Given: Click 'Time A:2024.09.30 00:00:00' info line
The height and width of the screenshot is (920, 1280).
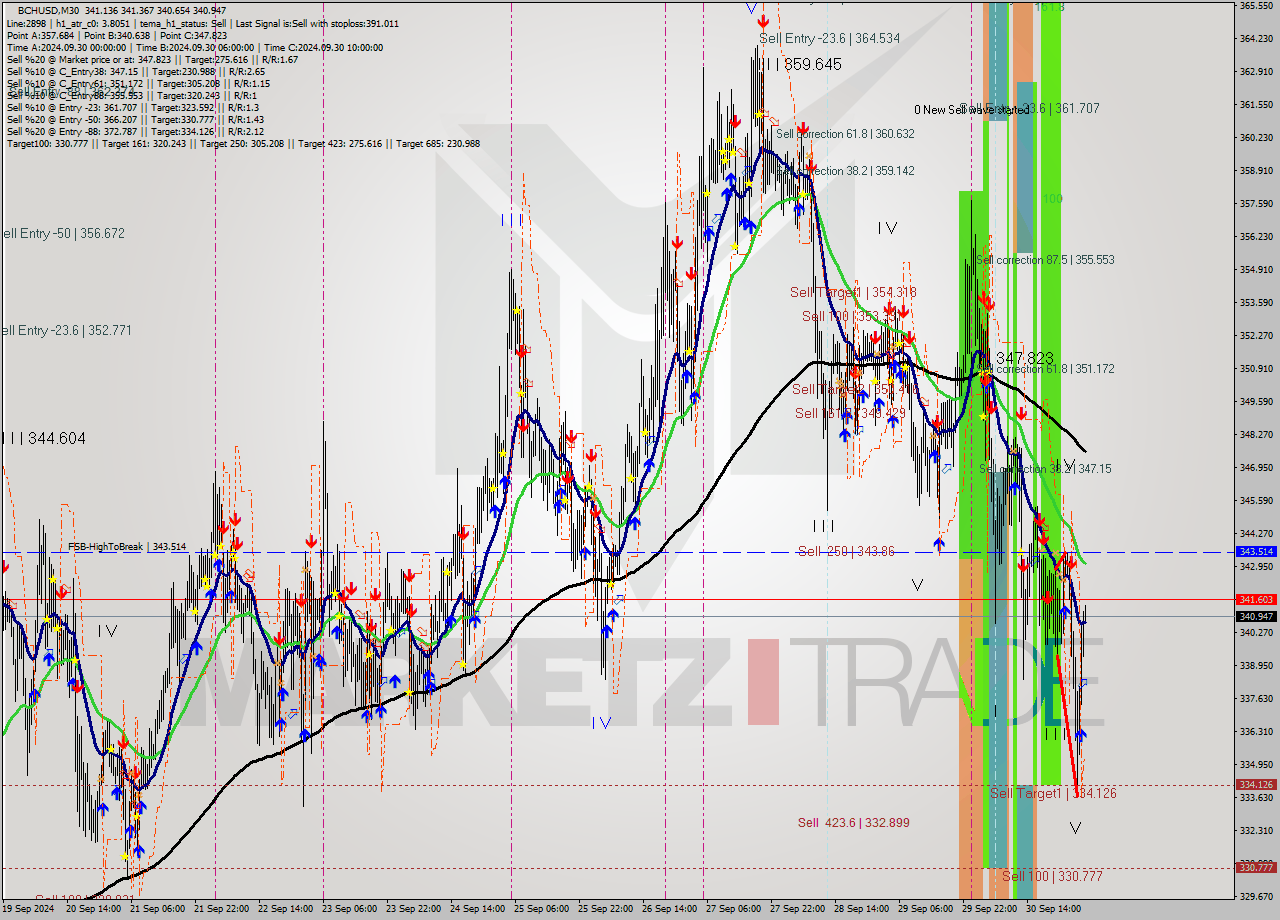Looking at the screenshot, I should (x=195, y=47).
